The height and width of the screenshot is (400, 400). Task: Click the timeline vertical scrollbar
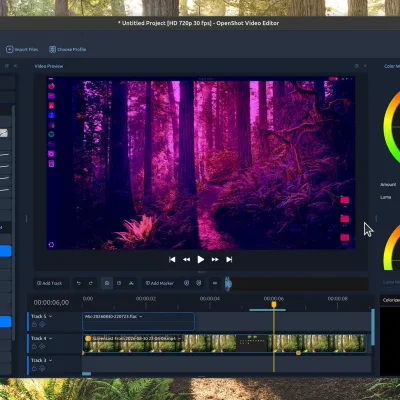pos(373,327)
